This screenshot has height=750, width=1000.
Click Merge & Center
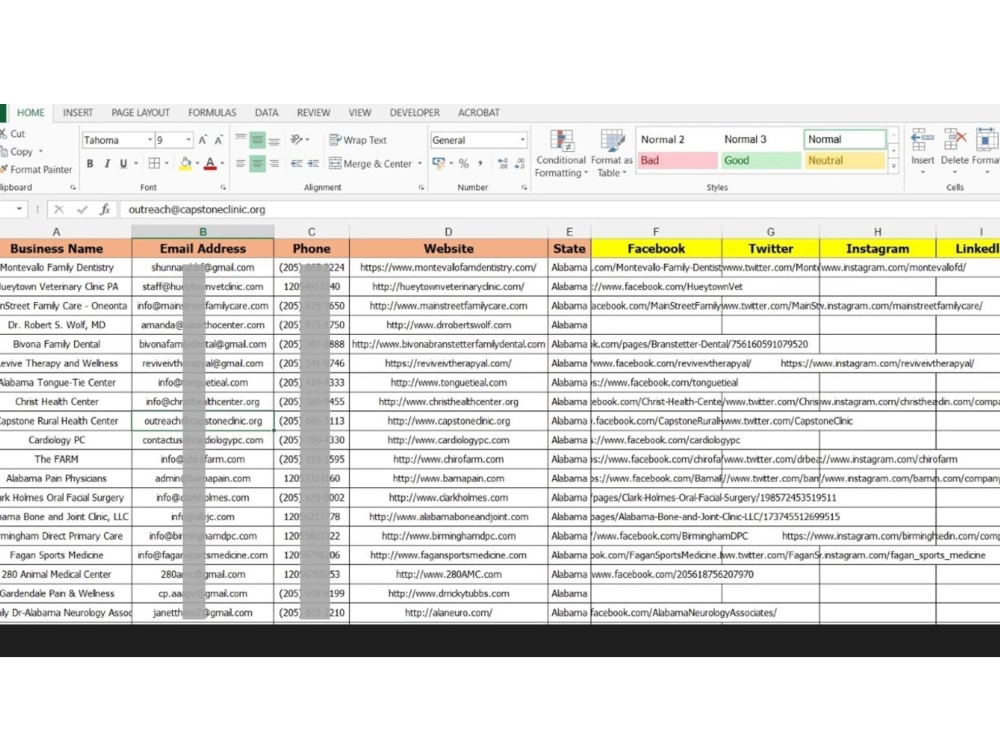[x=371, y=164]
